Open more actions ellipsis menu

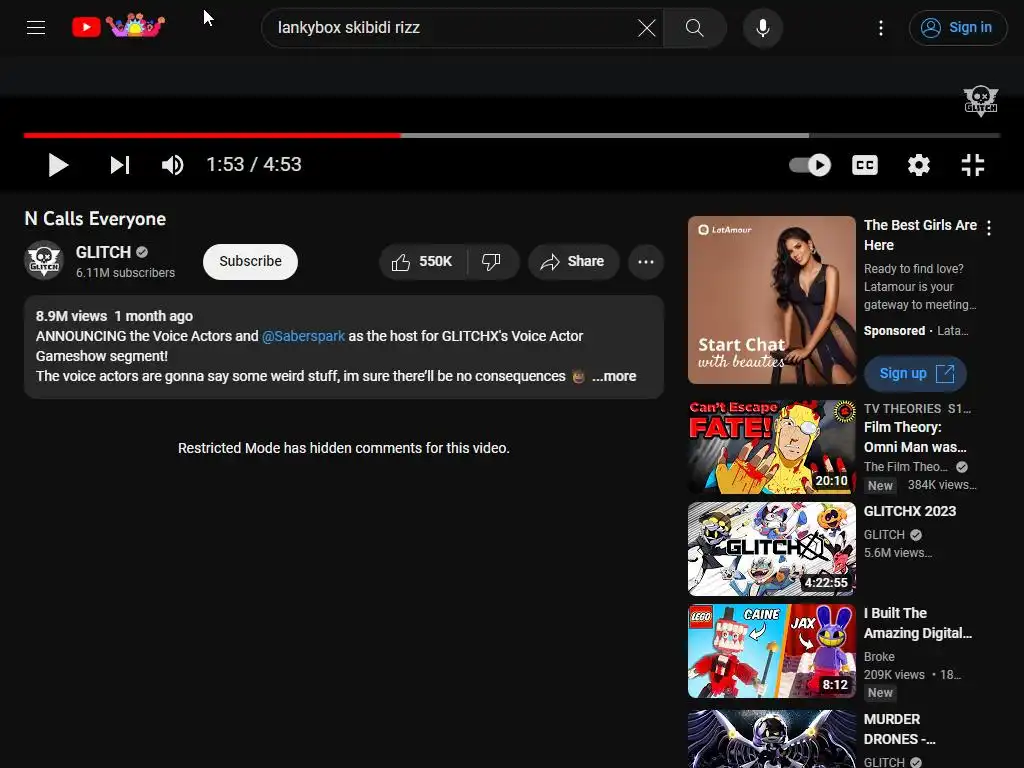pos(645,261)
